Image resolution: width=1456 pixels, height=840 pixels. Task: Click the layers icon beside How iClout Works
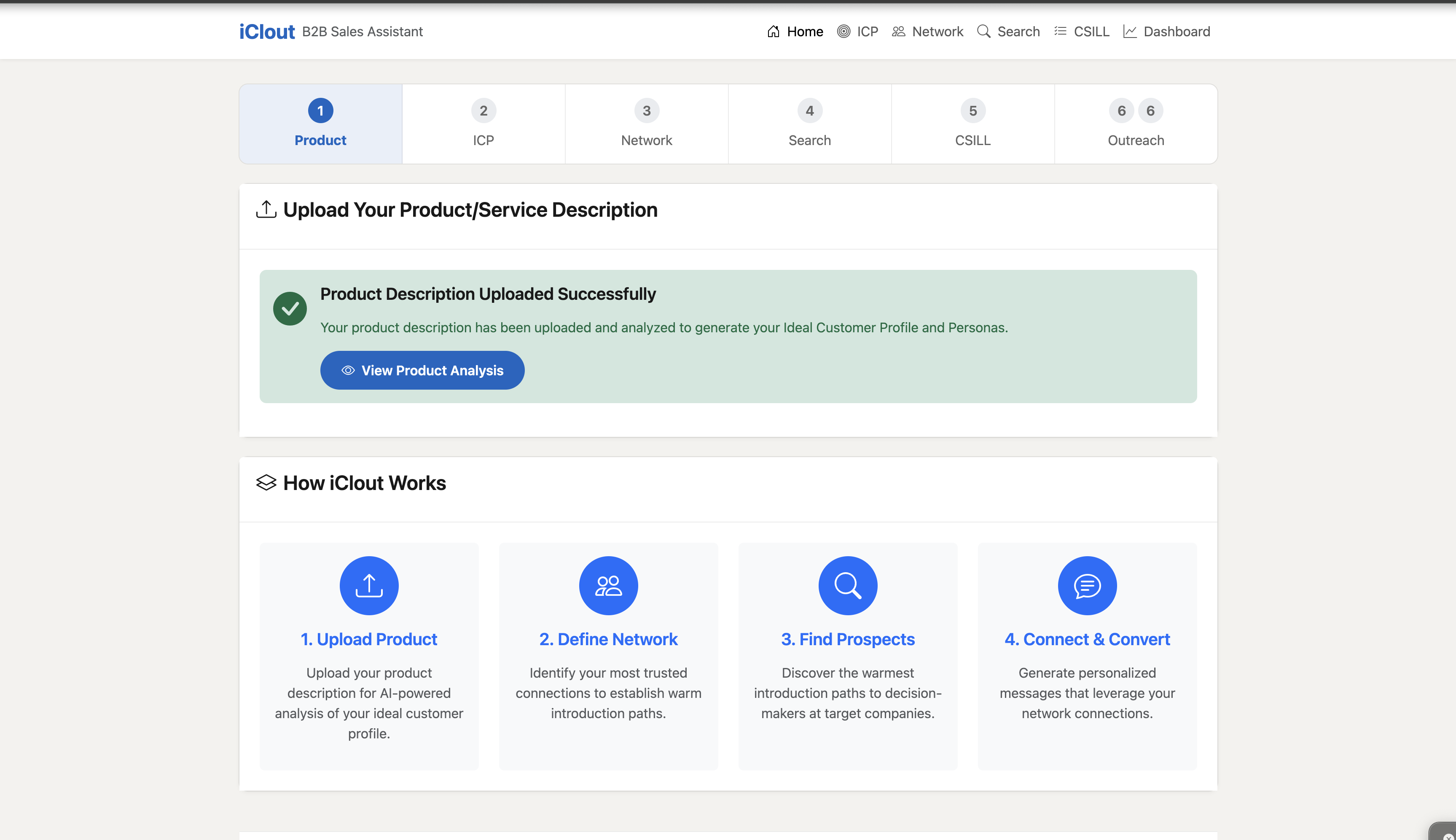pos(266,483)
